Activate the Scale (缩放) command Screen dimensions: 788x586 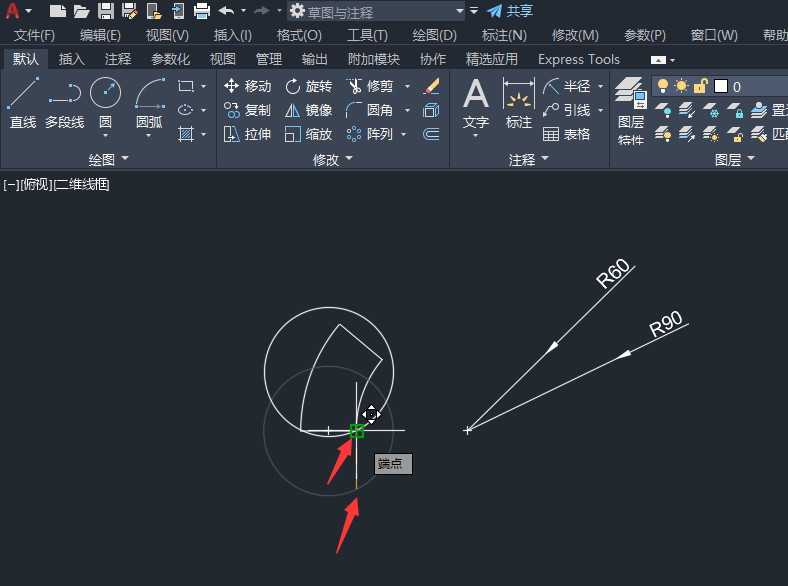pos(308,134)
